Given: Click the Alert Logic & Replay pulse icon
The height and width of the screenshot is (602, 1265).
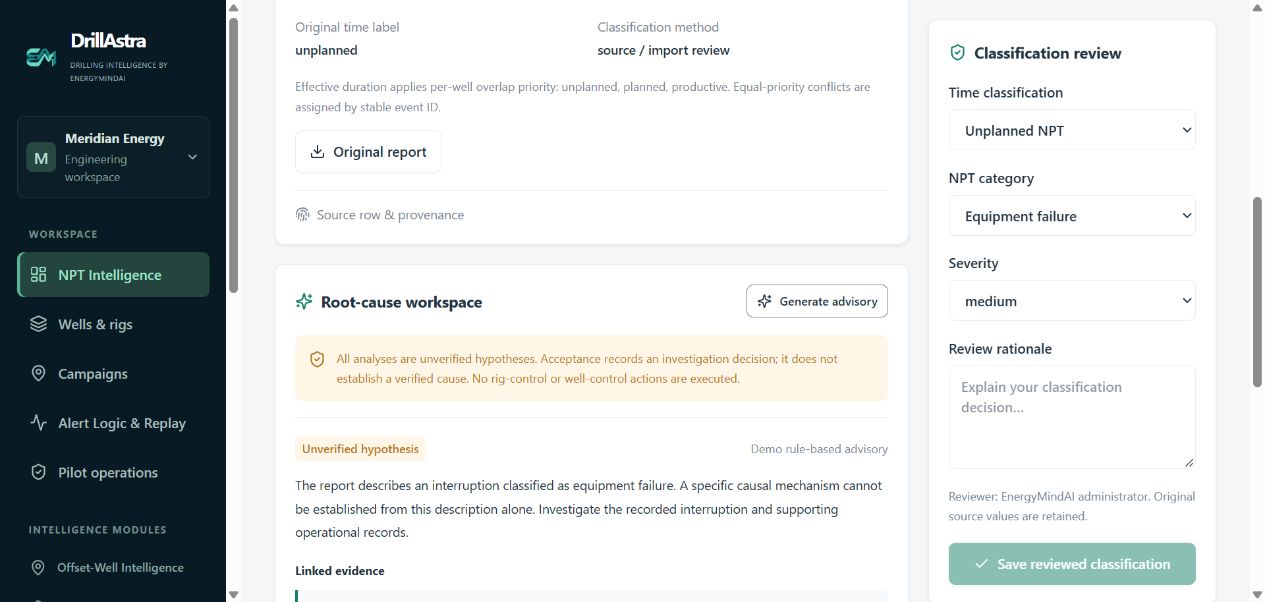Looking at the screenshot, I should coord(39,423).
